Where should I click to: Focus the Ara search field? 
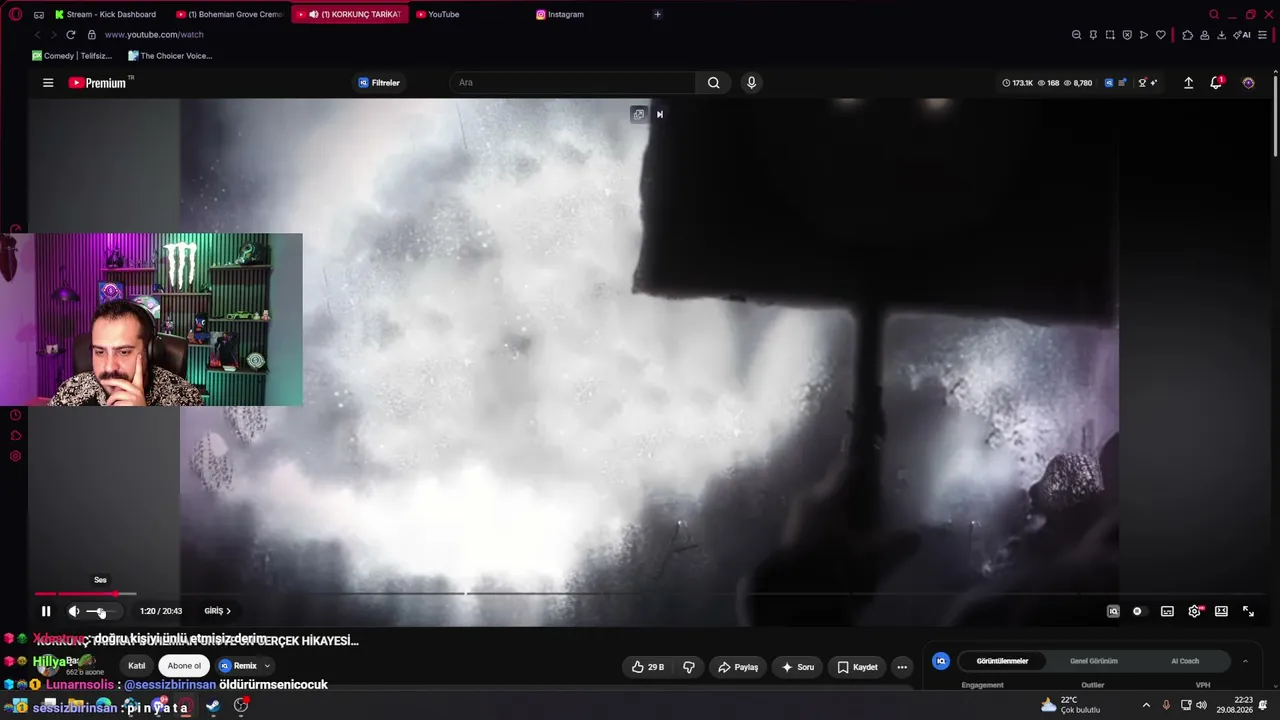click(x=574, y=83)
